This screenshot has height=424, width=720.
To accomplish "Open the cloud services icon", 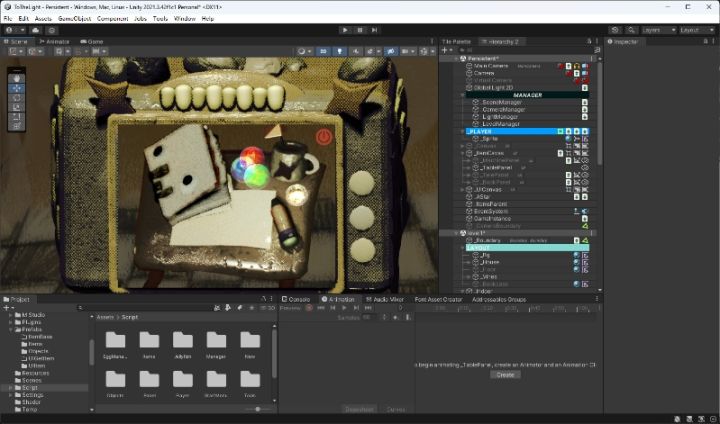I will coord(34,30).
